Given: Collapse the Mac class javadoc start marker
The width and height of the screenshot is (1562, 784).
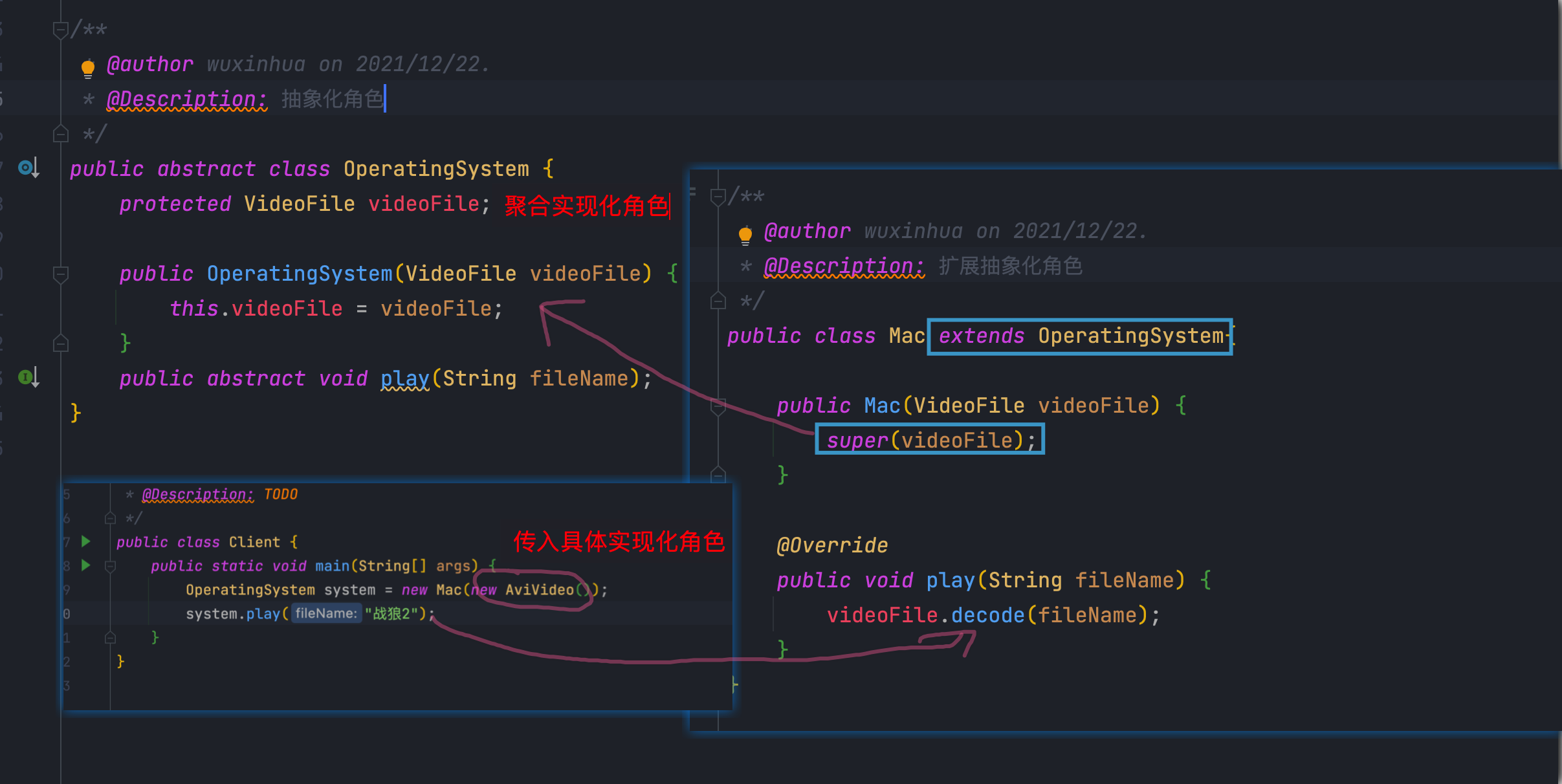Looking at the screenshot, I should click(x=718, y=197).
